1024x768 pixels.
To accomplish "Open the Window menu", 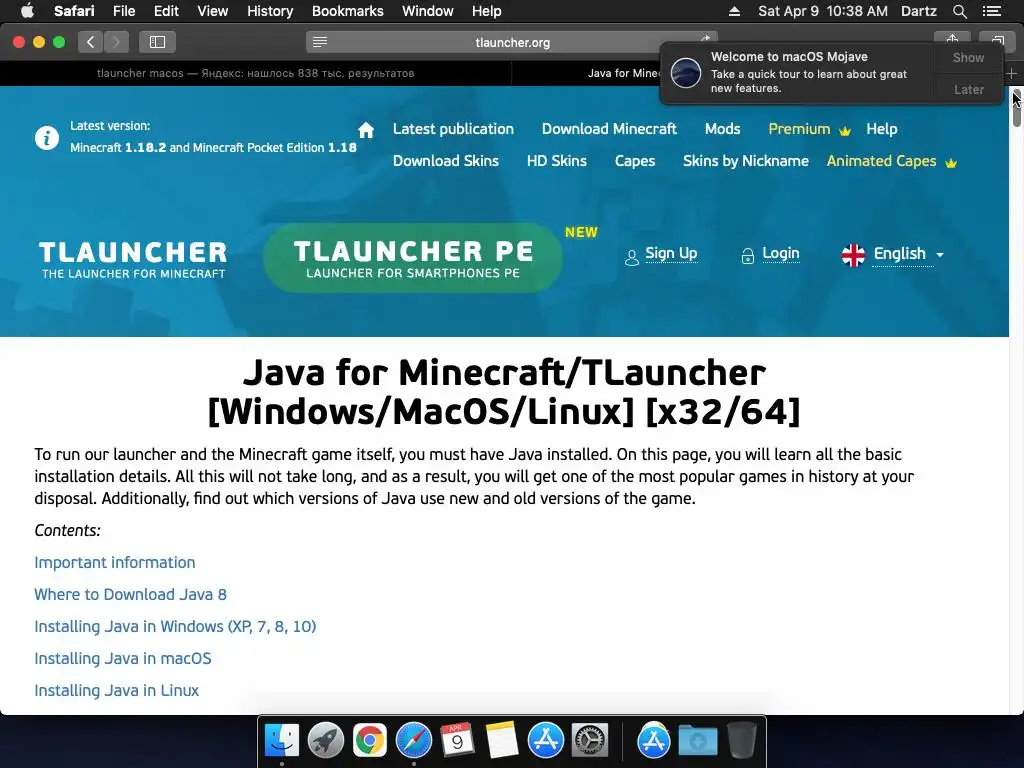I will coord(427,11).
